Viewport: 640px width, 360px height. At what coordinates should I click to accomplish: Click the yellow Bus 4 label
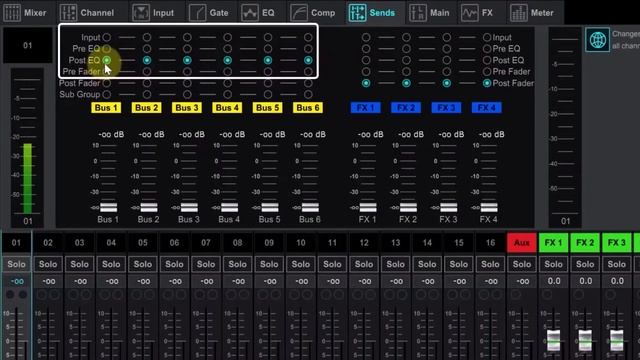[x=227, y=108]
